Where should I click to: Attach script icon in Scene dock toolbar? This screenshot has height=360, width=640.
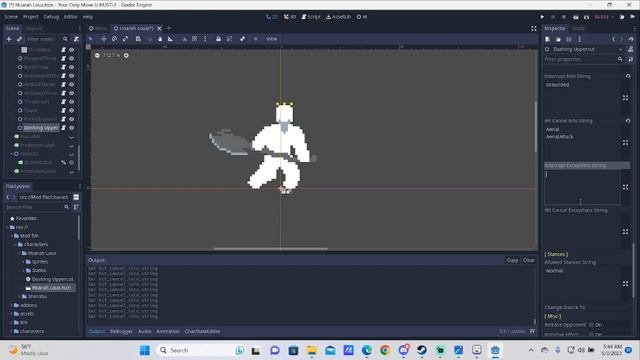tap(76, 39)
